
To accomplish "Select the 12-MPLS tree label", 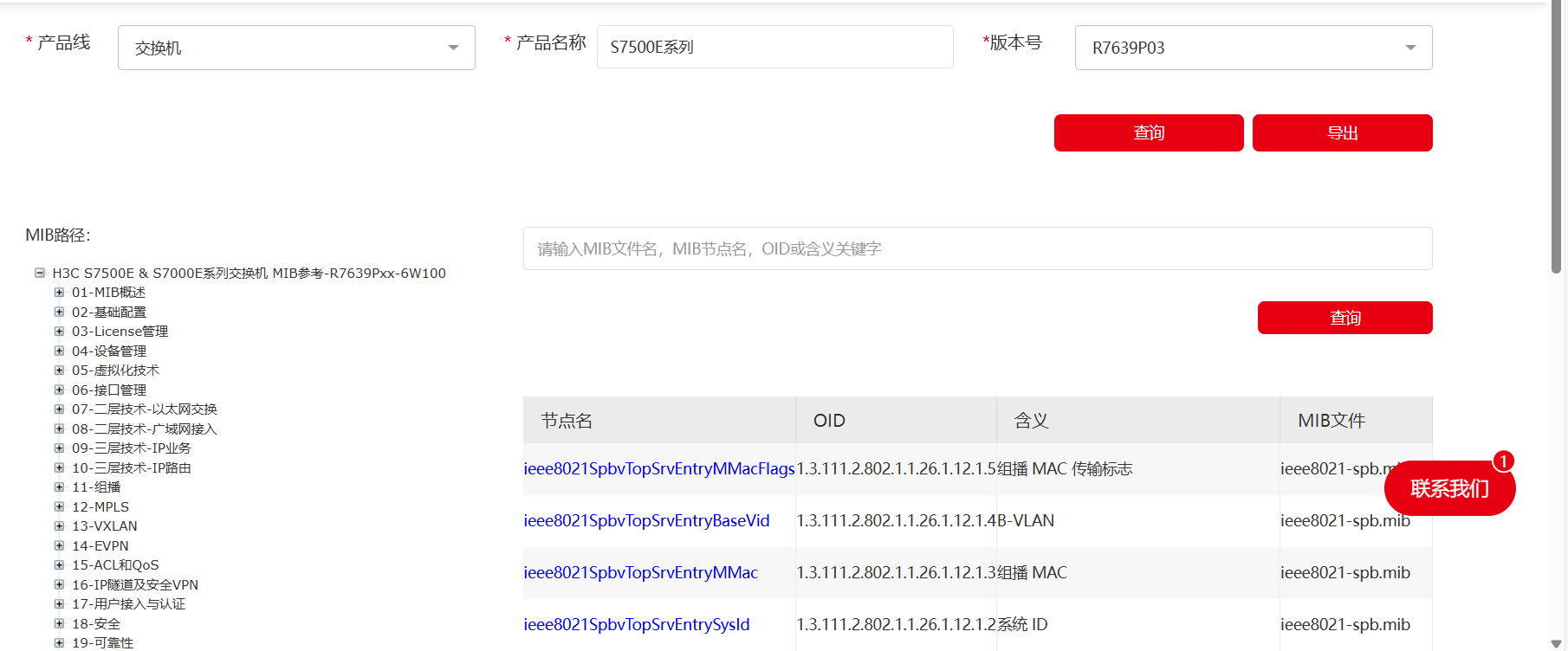I will coord(100,506).
